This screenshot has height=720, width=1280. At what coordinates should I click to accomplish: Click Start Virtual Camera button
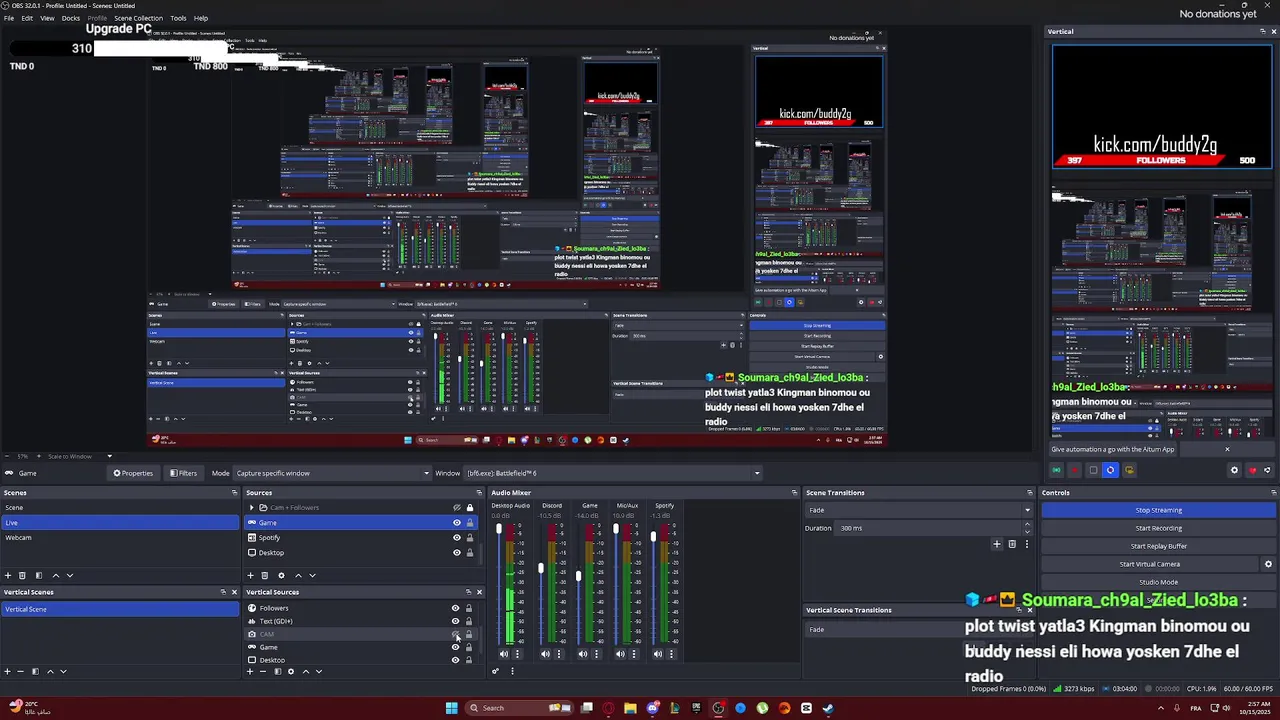[1150, 564]
